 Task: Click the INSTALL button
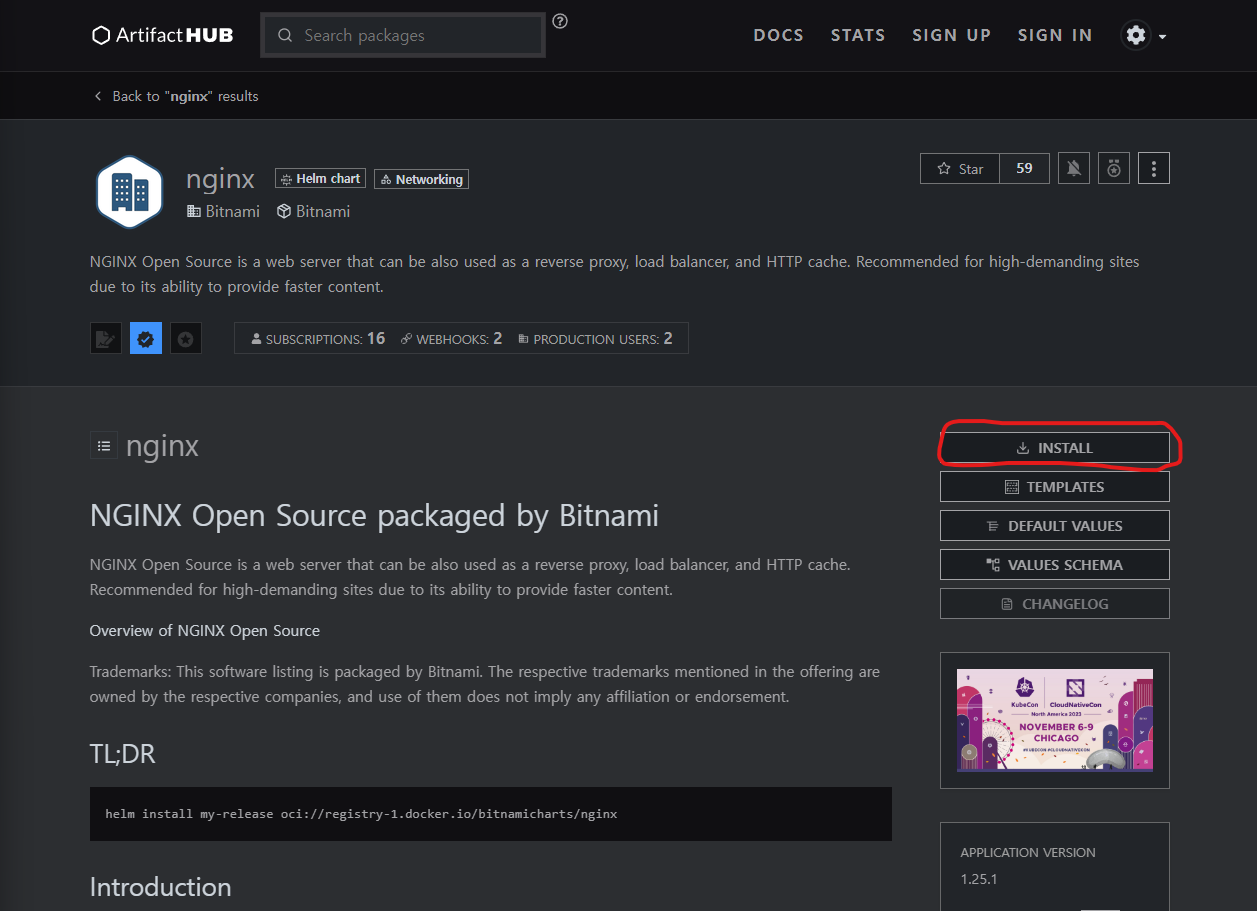click(x=1054, y=448)
